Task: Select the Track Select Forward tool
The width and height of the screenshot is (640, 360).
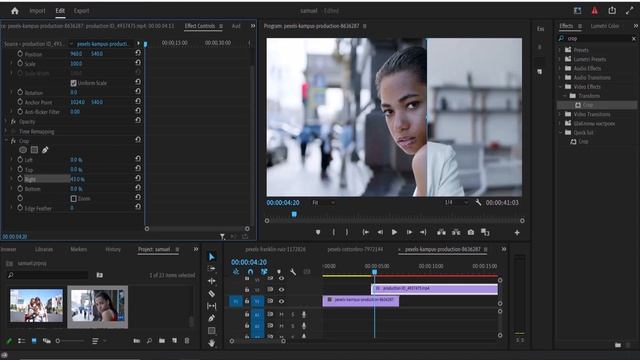Action: click(211, 269)
